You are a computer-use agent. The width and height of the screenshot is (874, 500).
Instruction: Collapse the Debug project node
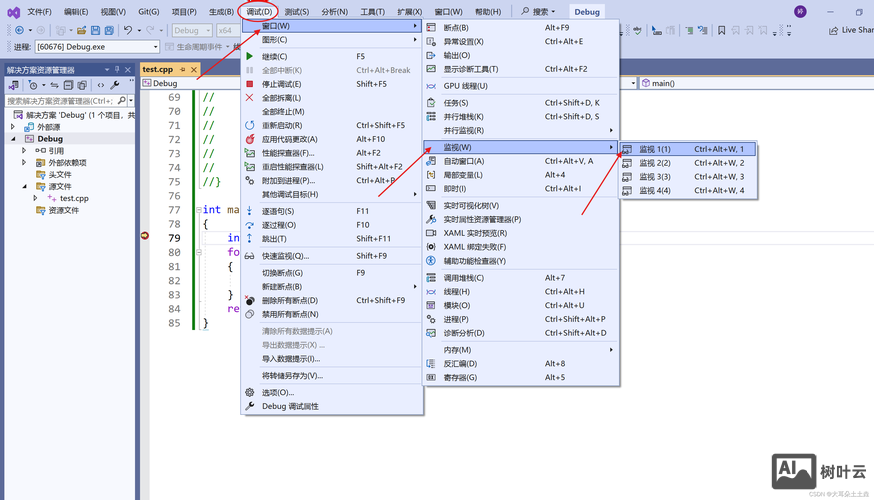pyautogui.click(x=13, y=139)
